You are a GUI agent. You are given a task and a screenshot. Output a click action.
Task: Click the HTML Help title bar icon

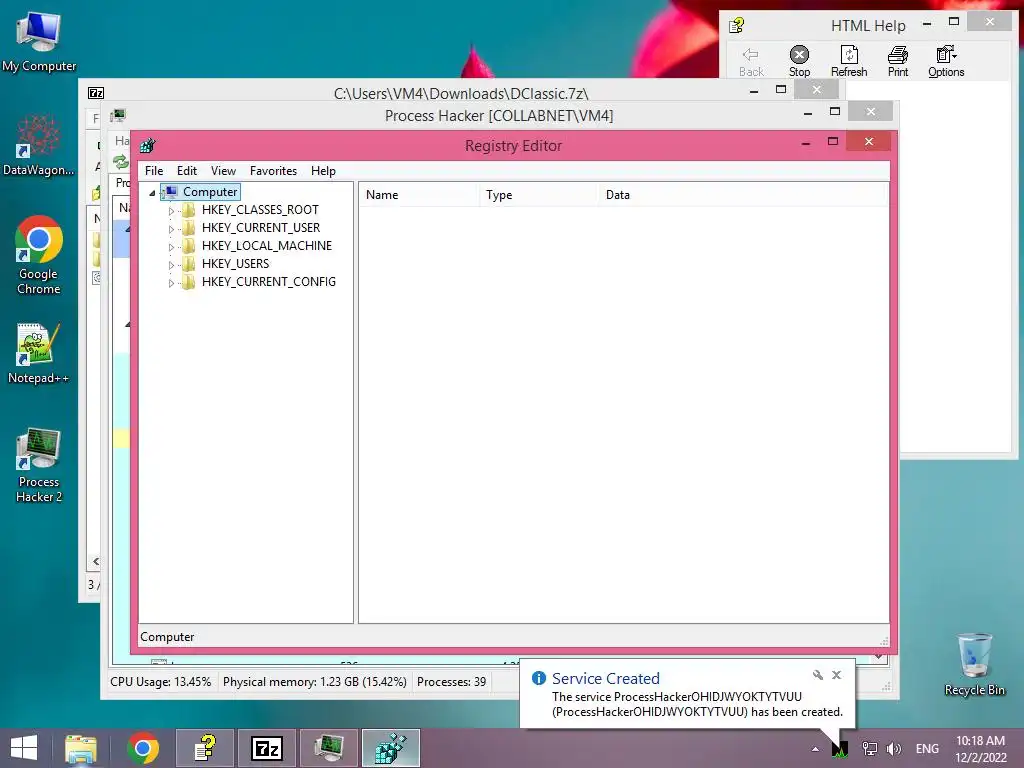pyautogui.click(x=737, y=25)
